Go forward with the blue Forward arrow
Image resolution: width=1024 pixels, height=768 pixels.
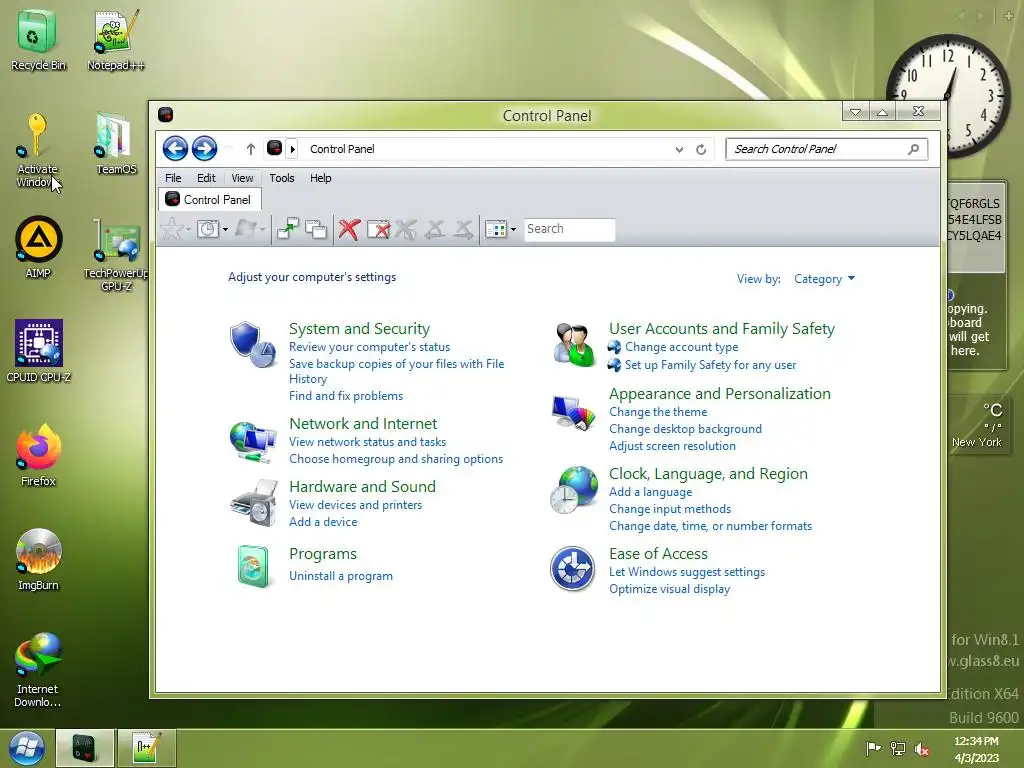[204, 149]
